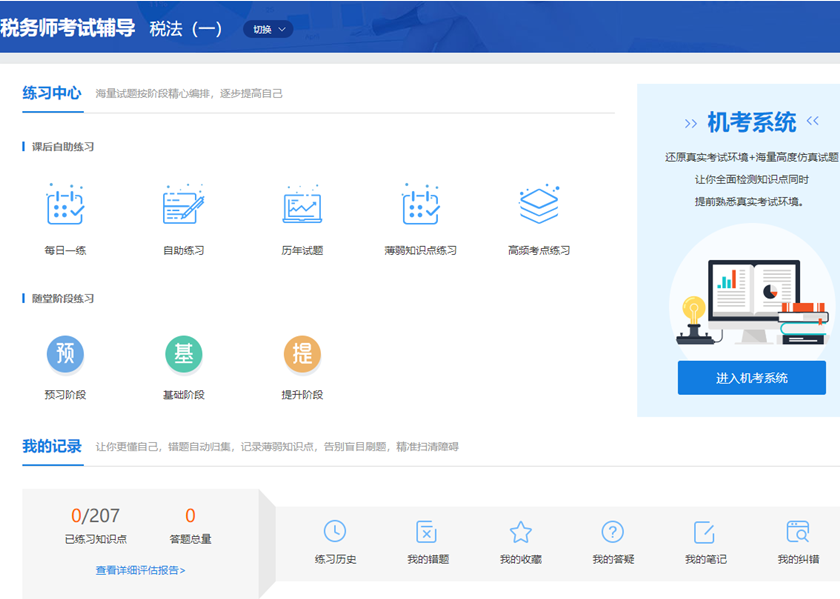840x599 pixels.
Task: Click the 进入机考系统 button
Action: click(x=751, y=378)
